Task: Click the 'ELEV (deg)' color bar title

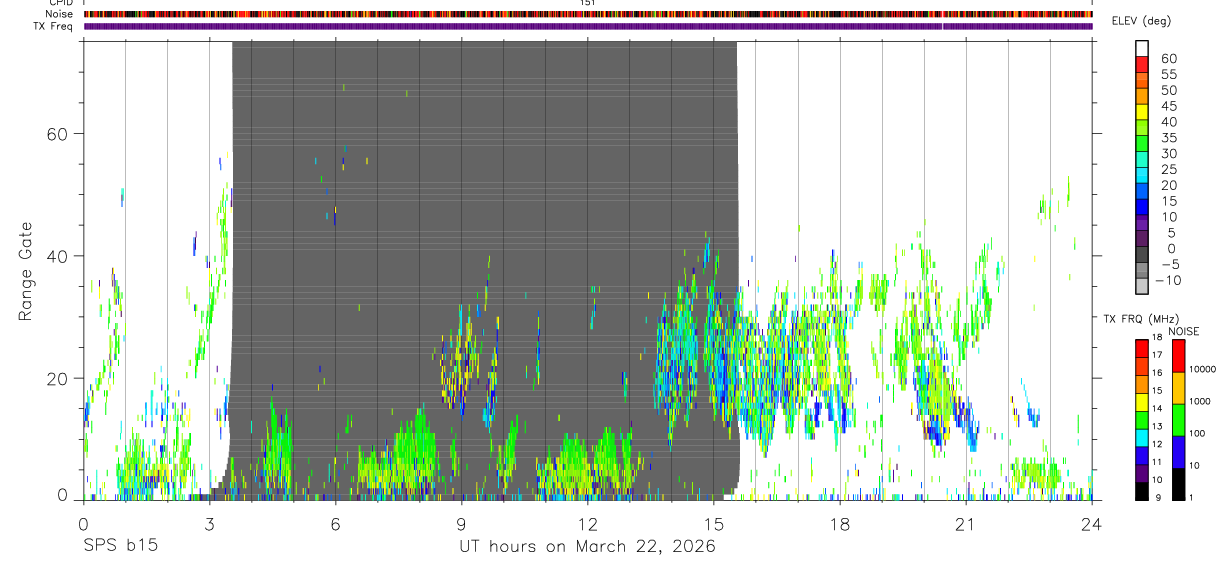Action: tap(1142, 21)
